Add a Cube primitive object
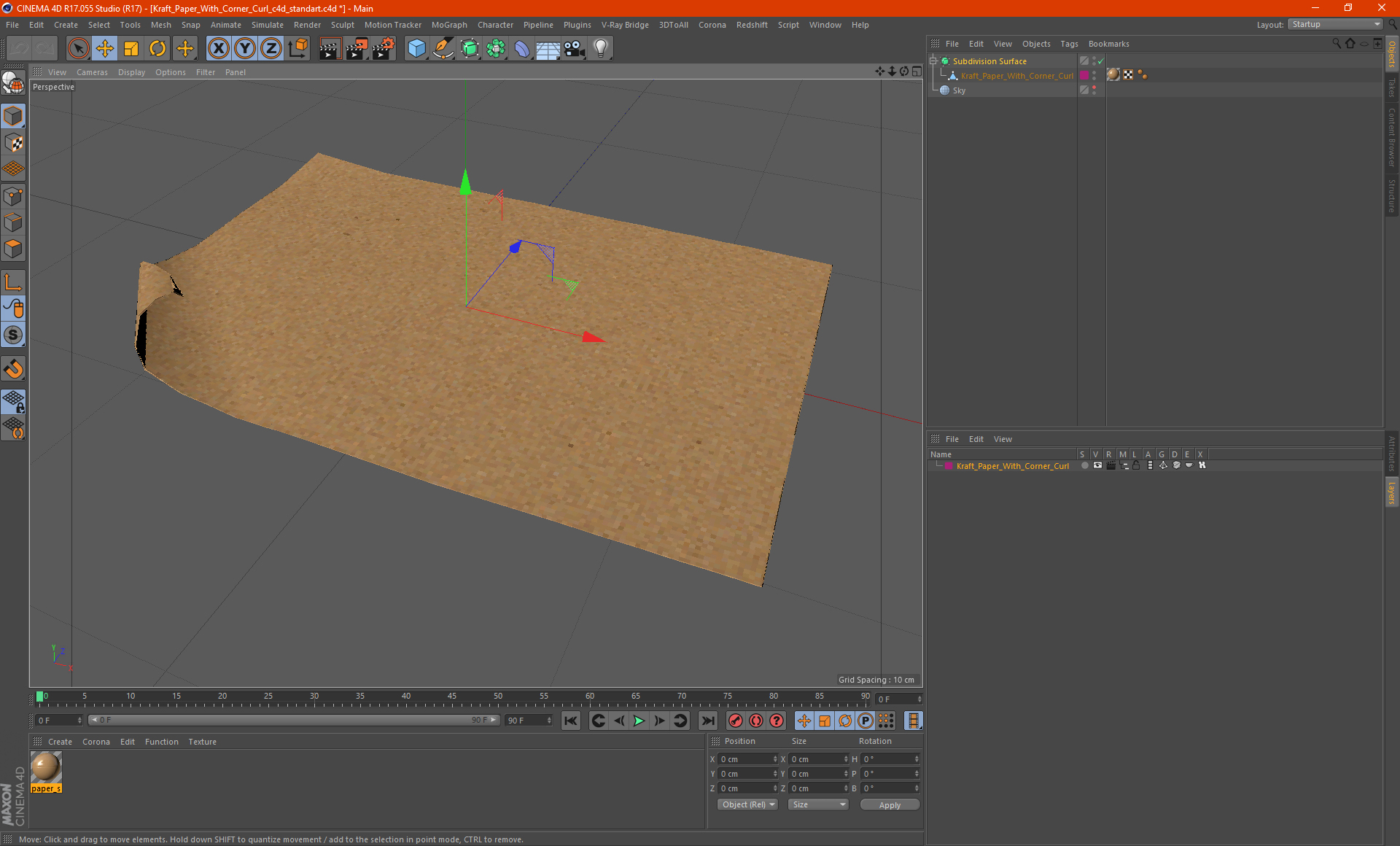1400x846 pixels. [416, 49]
